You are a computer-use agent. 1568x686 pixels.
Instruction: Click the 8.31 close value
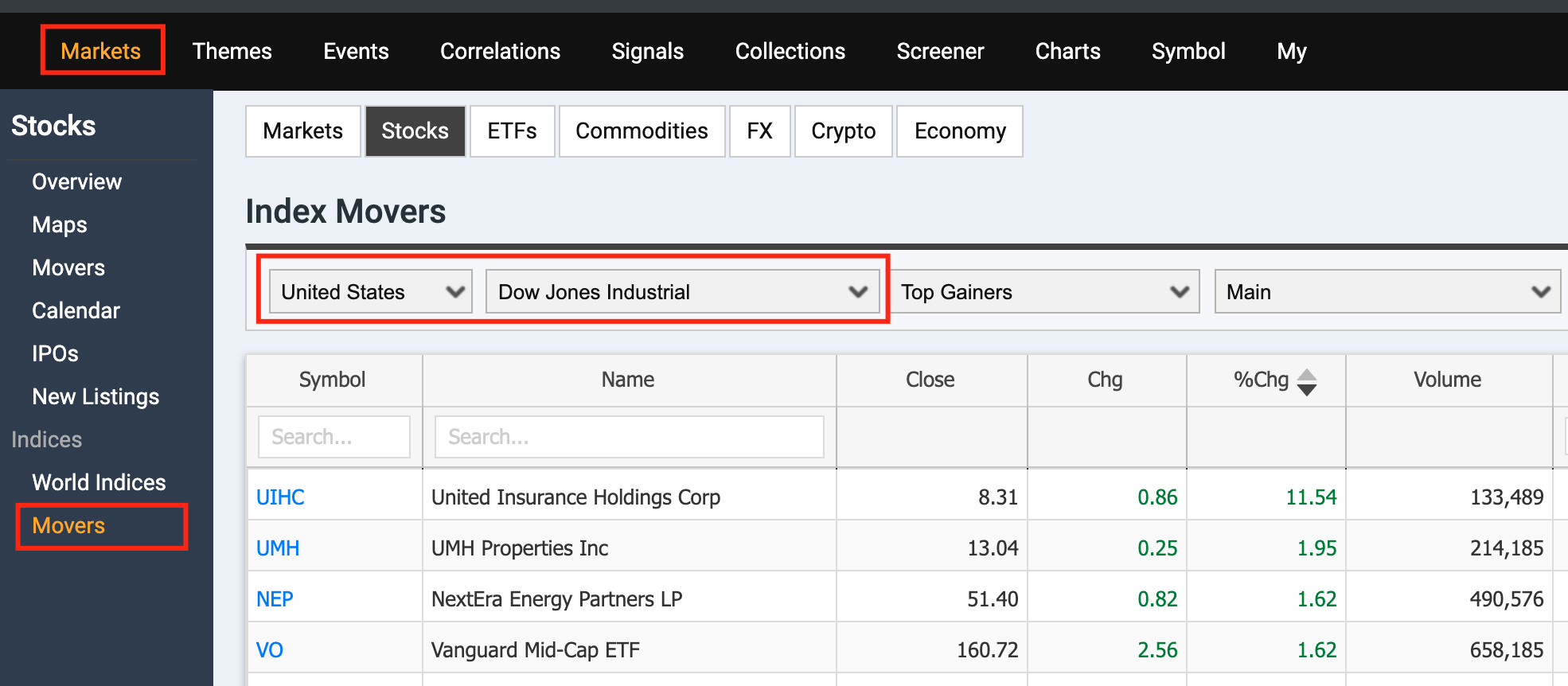tap(998, 497)
